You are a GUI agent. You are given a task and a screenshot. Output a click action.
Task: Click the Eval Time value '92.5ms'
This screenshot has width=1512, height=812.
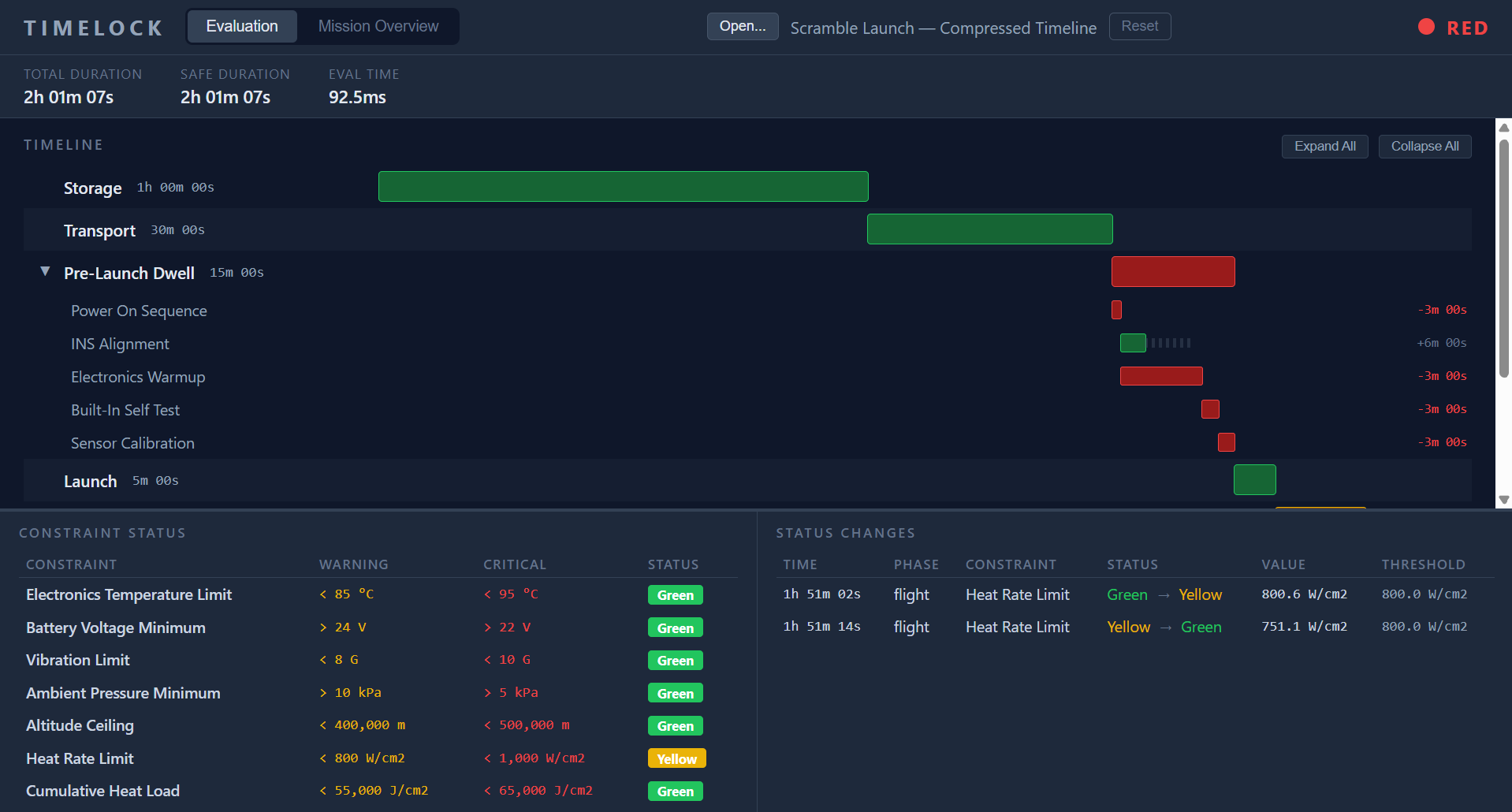click(357, 98)
